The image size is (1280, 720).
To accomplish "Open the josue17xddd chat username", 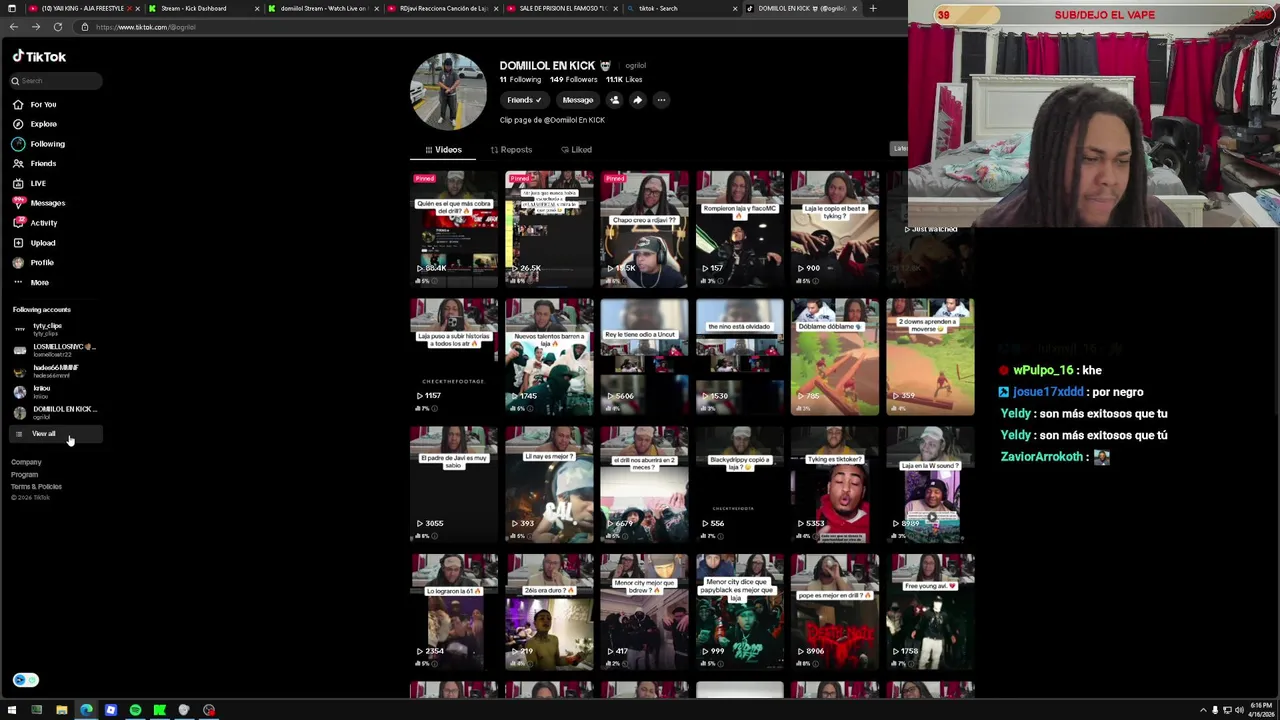I will click(1048, 392).
